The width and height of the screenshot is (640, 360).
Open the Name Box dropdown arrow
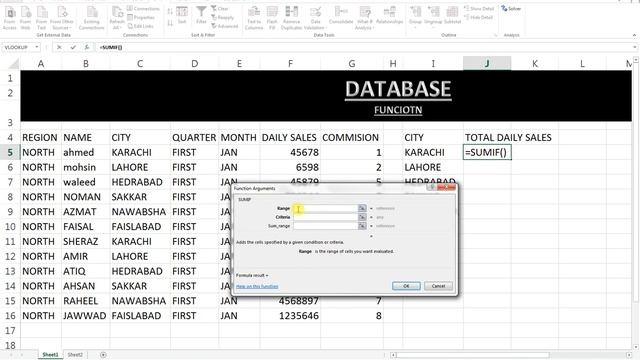tap(37, 47)
